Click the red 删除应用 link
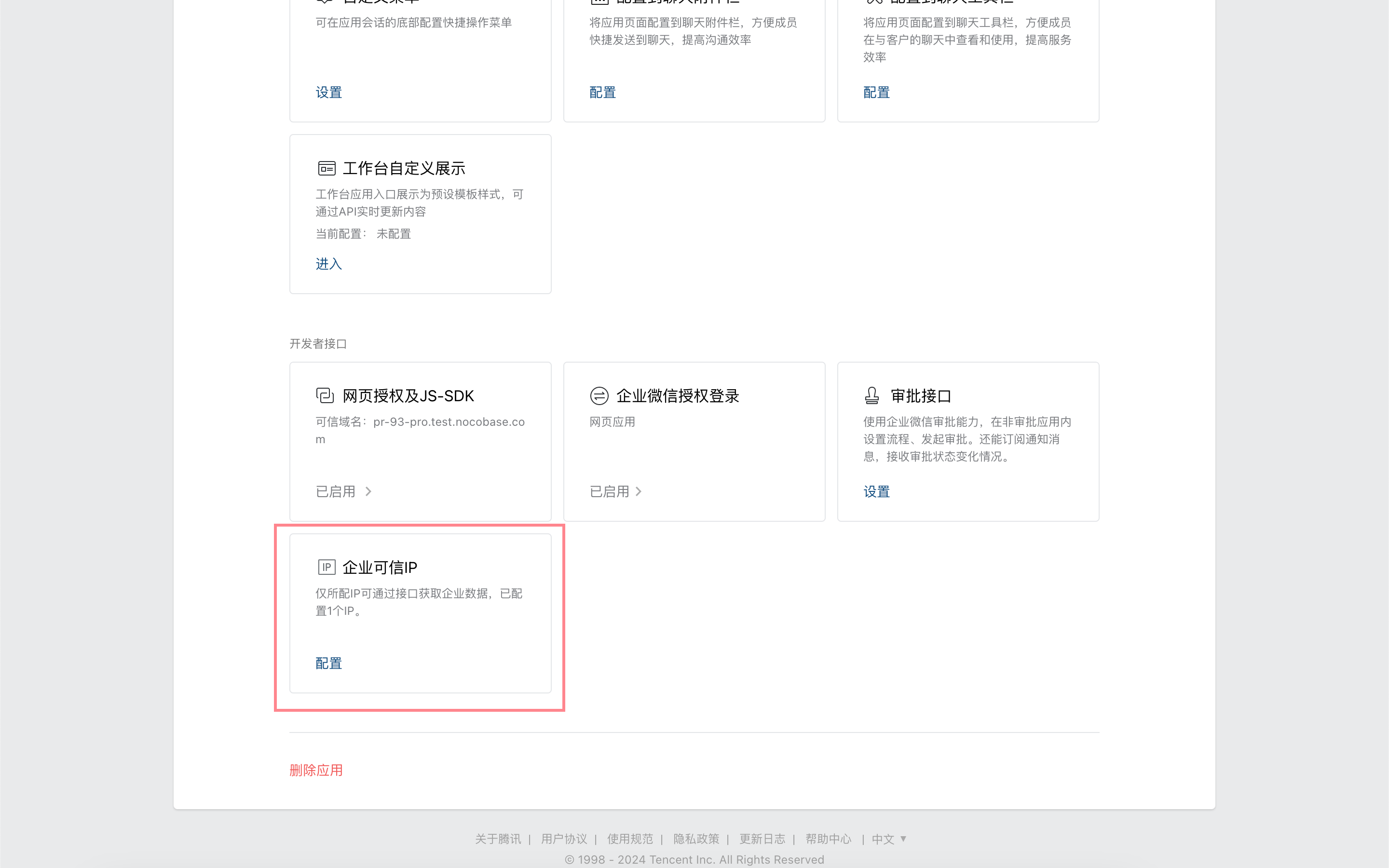1389x868 pixels. (316, 770)
